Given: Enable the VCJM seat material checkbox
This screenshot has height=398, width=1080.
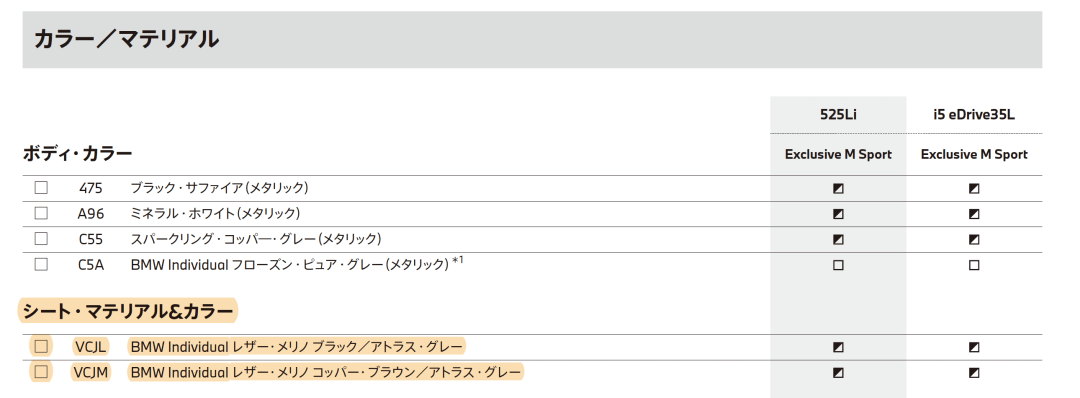Looking at the screenshot, I should point(41,372).
